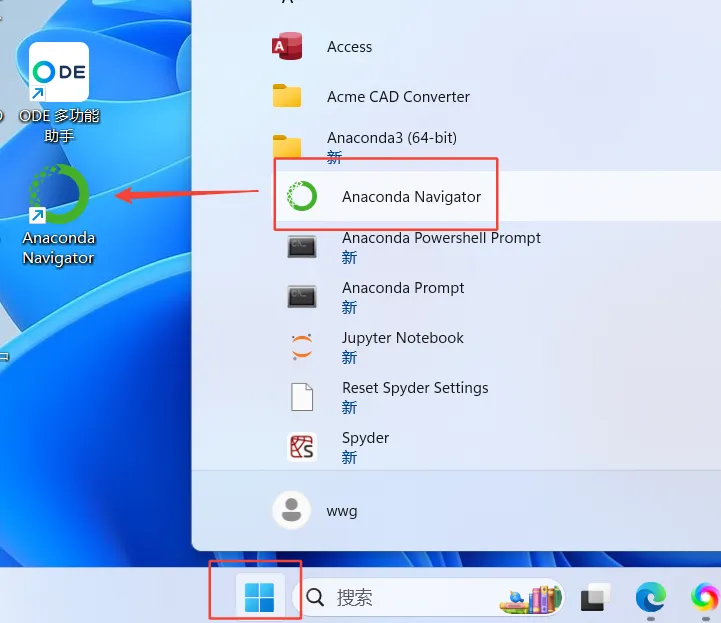Click the 新 badge under Spyder
This screenshot has width=721, height=623.
point(349,457)
